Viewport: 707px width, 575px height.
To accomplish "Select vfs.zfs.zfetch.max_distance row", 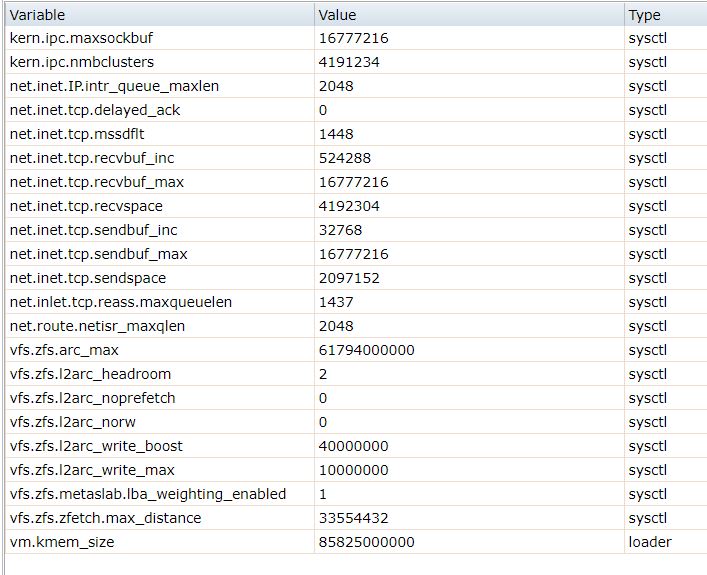I will (356, 518).
